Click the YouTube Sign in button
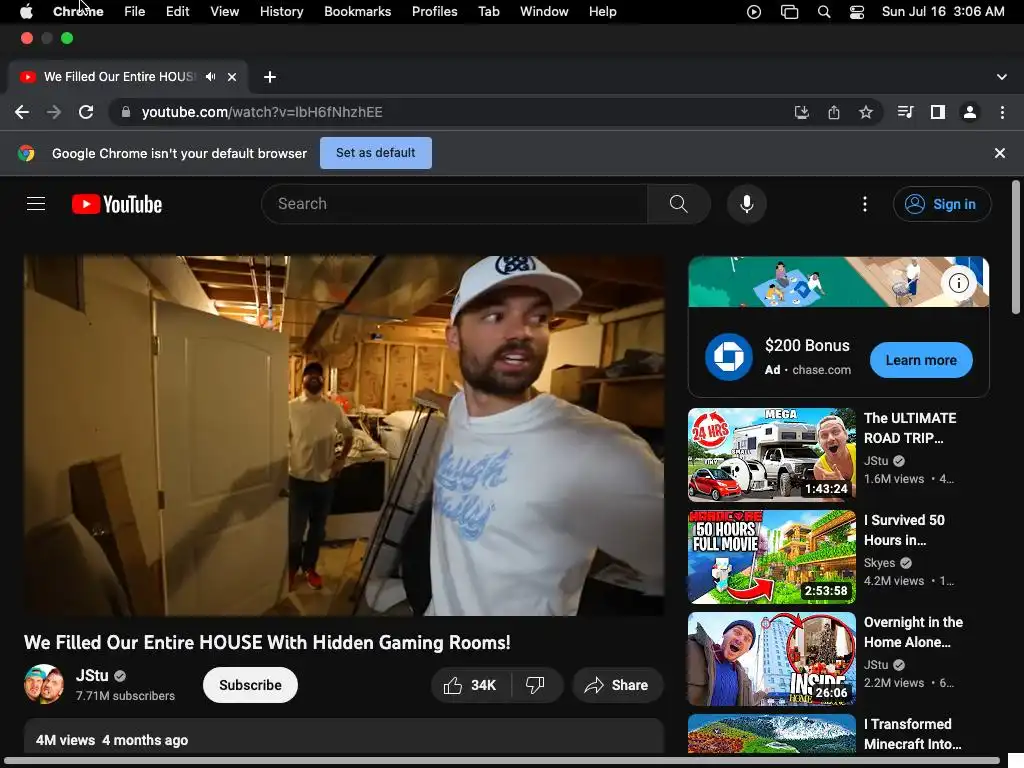The height and width of the screenshot is (768, 1024). point(942,204)
